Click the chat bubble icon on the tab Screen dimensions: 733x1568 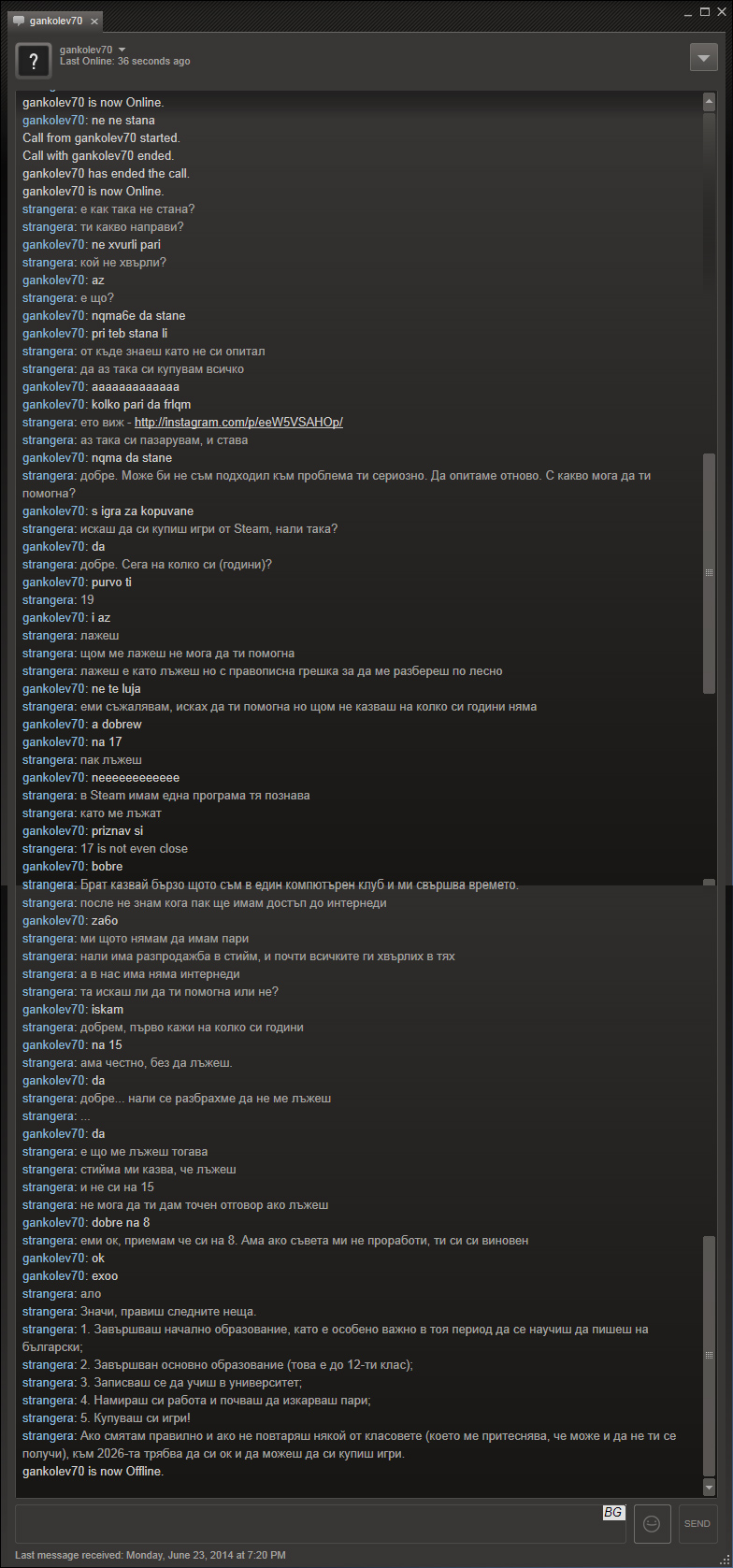[19, 21]
